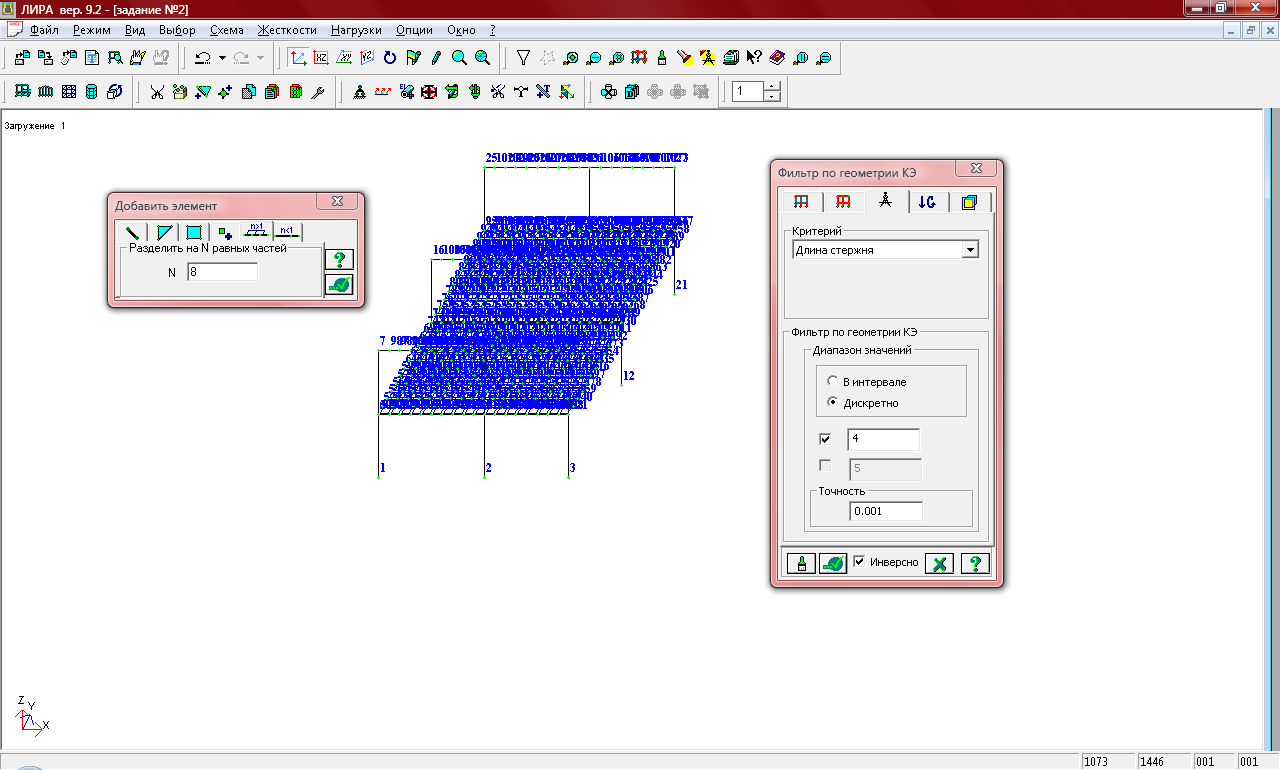
Task: Click the red grid nodes icon in top toolbar
Action: pyautogui.click(x=639, y=58)
